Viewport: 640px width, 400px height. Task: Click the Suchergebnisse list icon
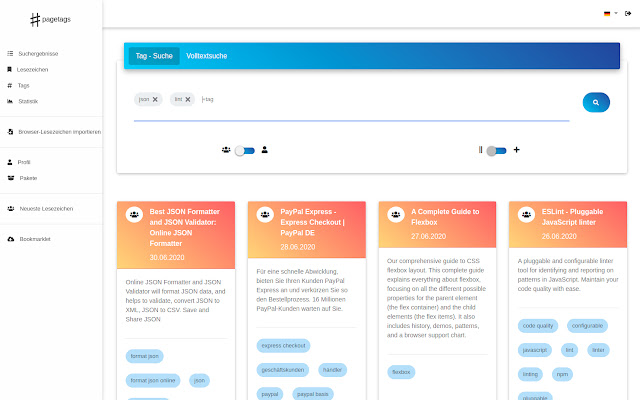tap(10, 53)
